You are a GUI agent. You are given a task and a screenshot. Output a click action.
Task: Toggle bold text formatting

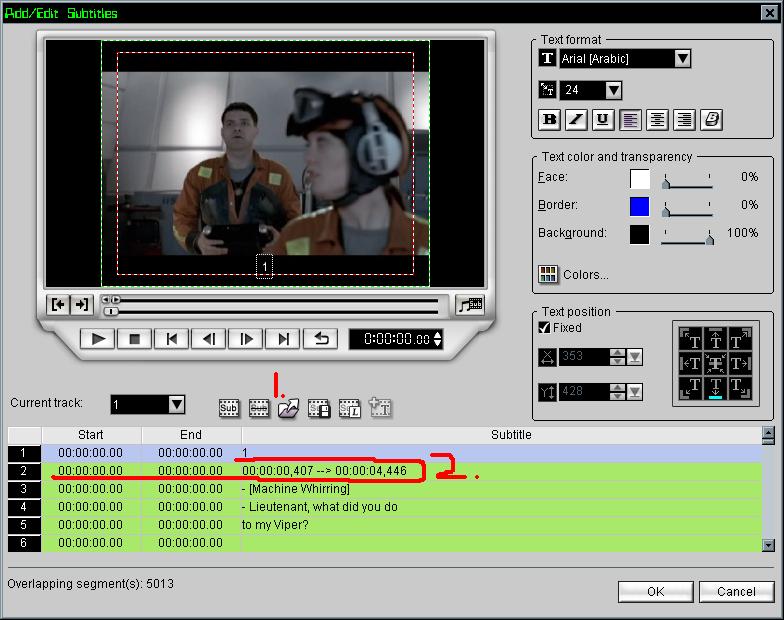click(550, 120)
